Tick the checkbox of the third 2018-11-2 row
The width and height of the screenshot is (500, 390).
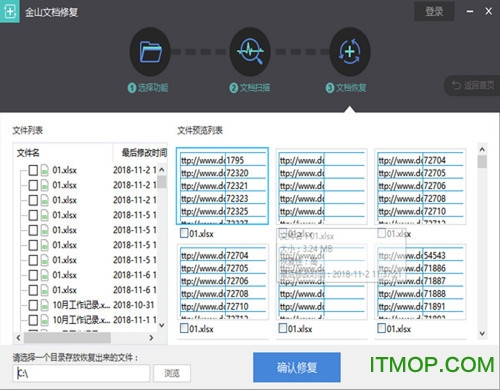(x=33, y=200)
